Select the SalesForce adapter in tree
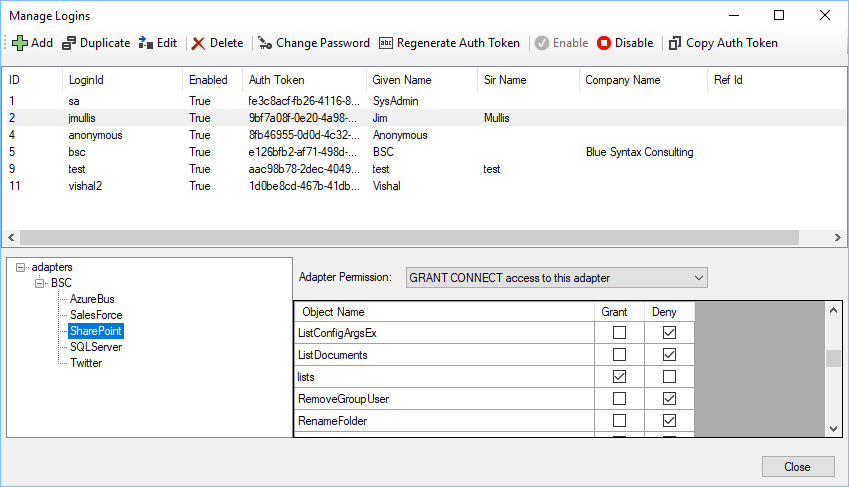The height and width of the screenshot is (487, 849). pos(96,315)
